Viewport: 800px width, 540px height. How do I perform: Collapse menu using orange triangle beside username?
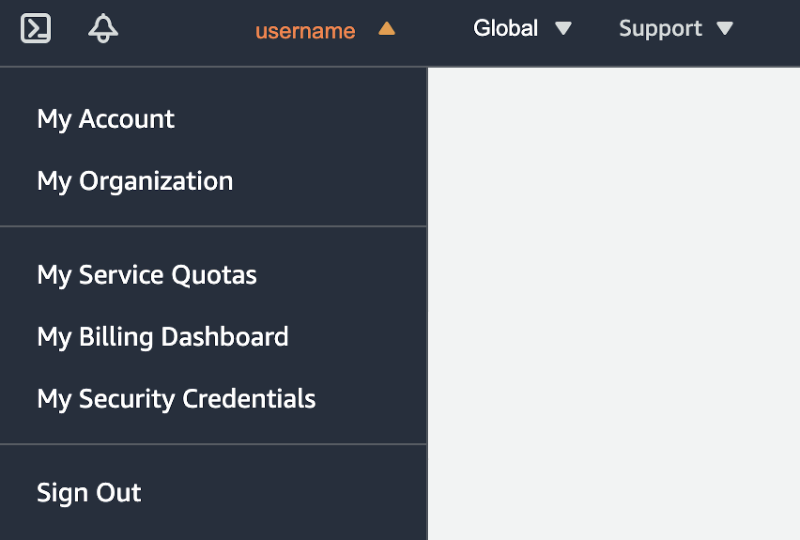(387, 29)
